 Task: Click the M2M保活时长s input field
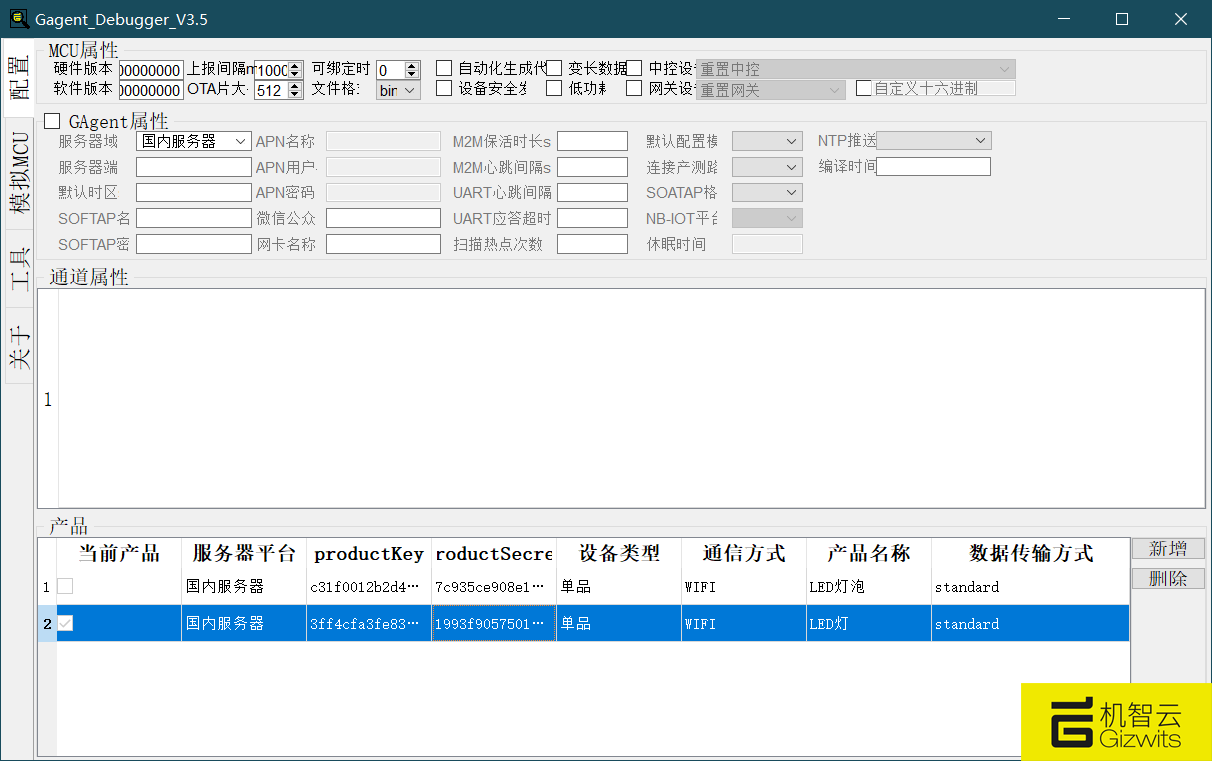tap(592, 141)
